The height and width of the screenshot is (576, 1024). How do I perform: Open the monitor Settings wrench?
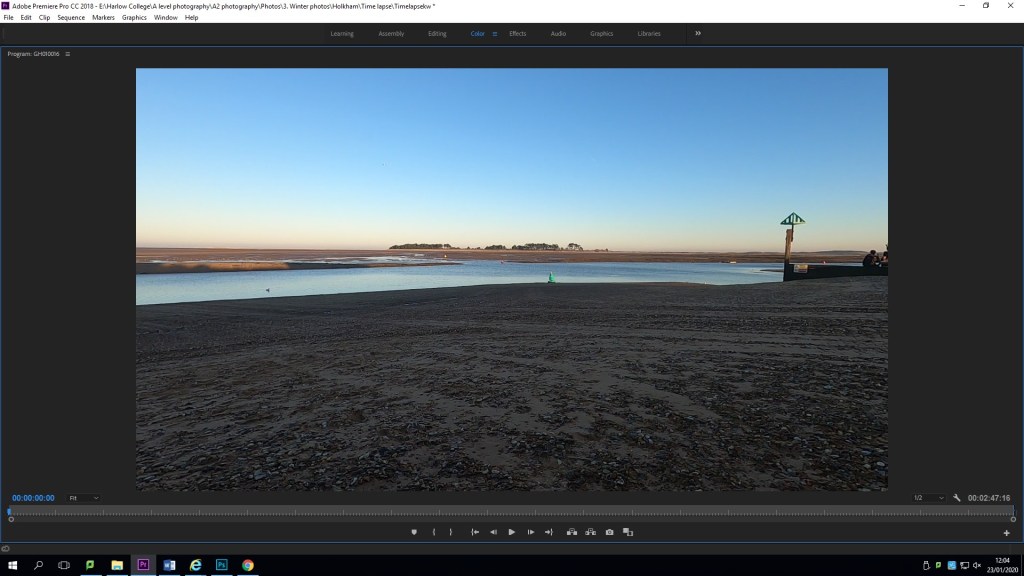pyautogui.click(x=957, y=498)
